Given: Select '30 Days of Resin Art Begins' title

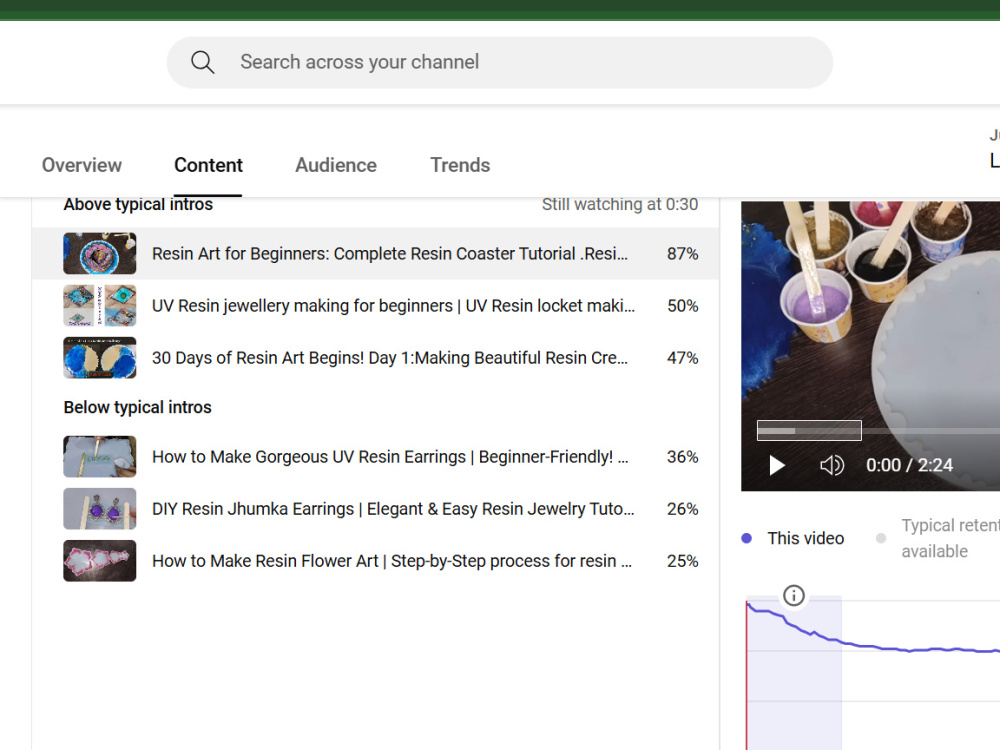Looking at the screenshot, I should point(390,358).
